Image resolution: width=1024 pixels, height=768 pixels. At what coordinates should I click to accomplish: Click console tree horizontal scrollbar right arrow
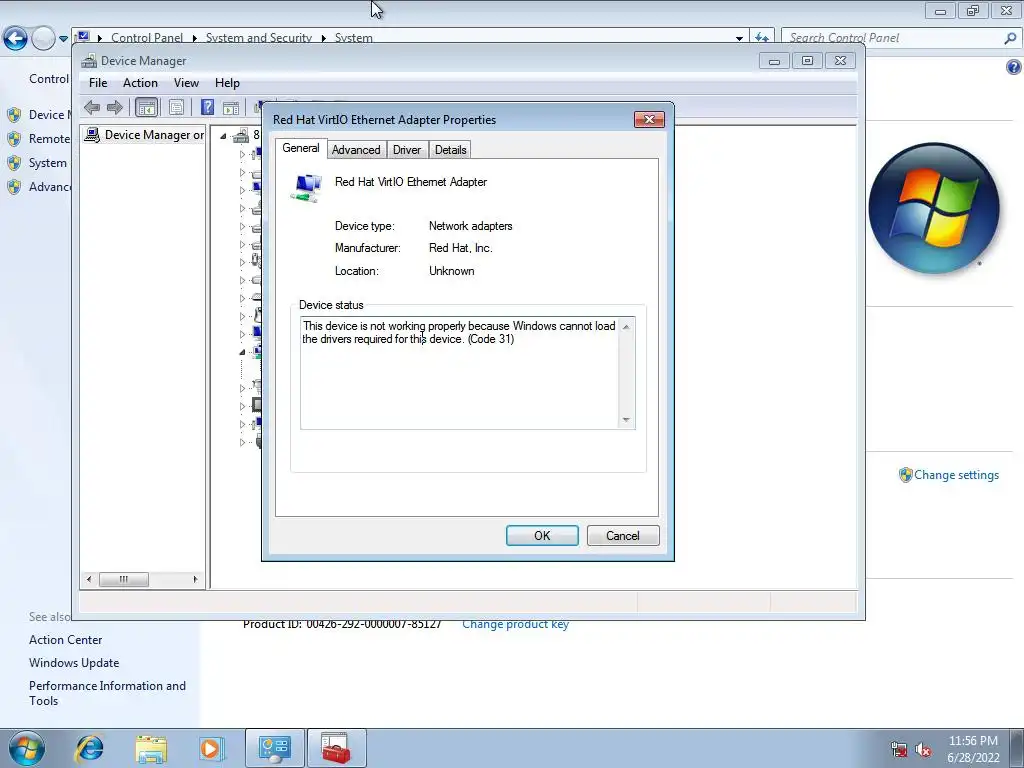[x=195, y=579]
